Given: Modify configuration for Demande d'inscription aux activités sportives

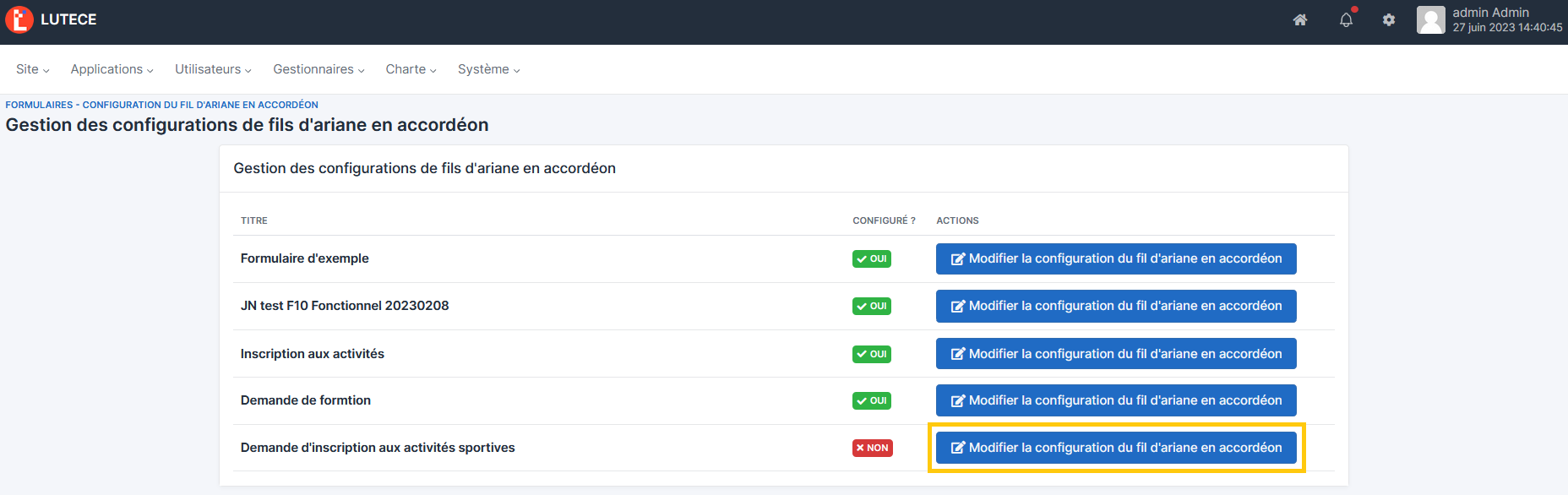Looking at the screenshot, I should coord(1115,449).
